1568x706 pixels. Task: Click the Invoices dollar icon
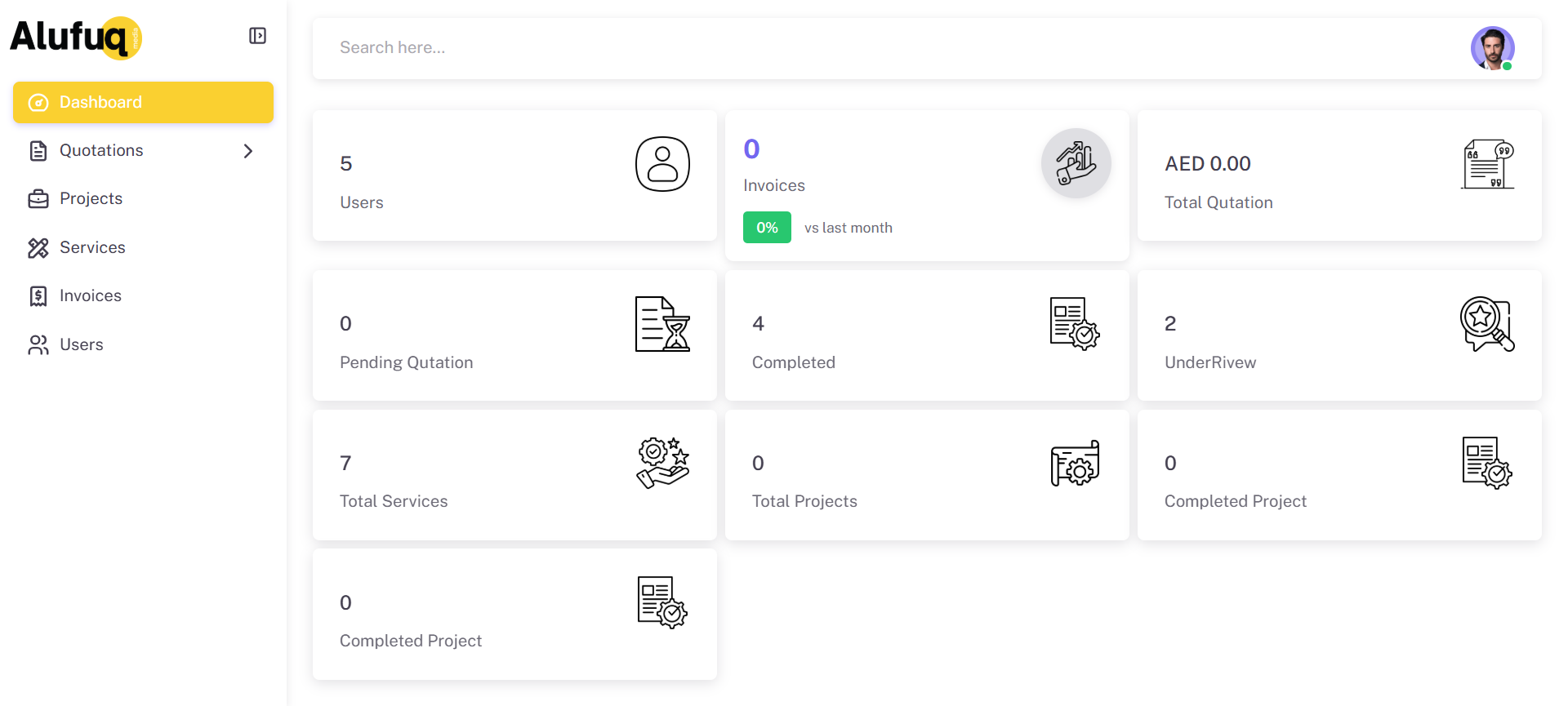click(38, 295)
